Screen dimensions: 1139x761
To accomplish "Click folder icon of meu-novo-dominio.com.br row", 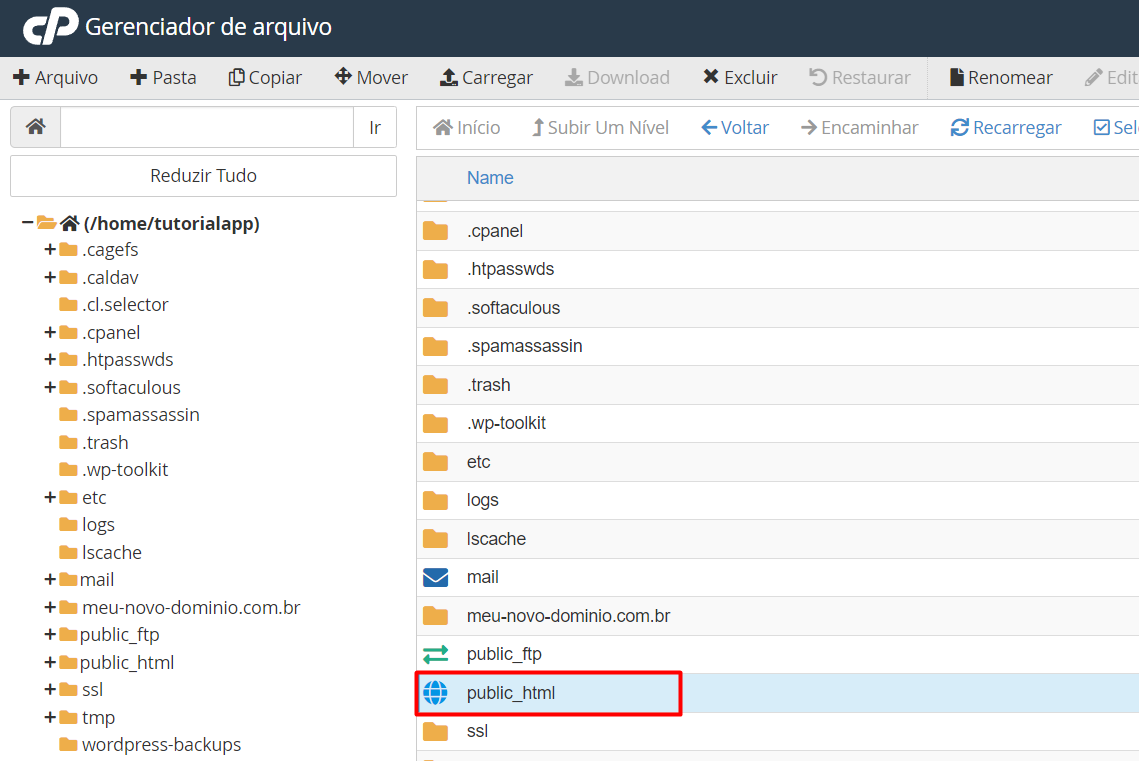I will point(435,616).
